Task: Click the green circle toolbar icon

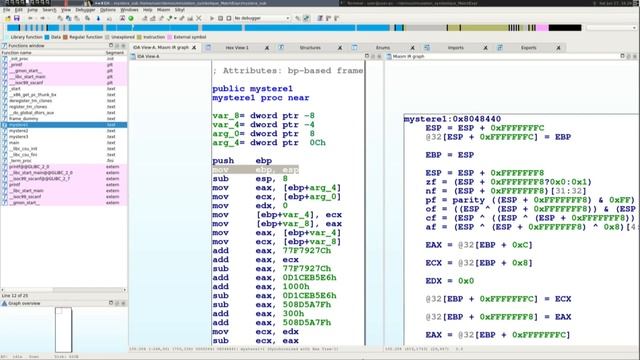Action: pyautogui.click(x=131, y=18)
